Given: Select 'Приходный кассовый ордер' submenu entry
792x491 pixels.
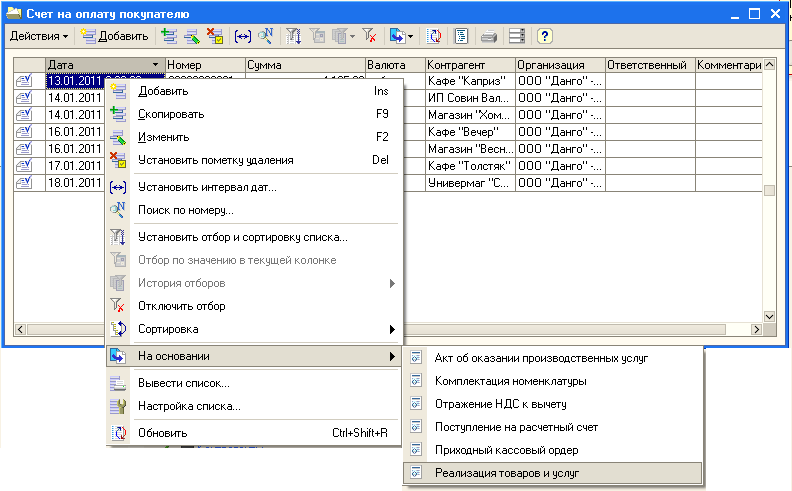Looking at the screenshot, I should (x=506, y=450).
